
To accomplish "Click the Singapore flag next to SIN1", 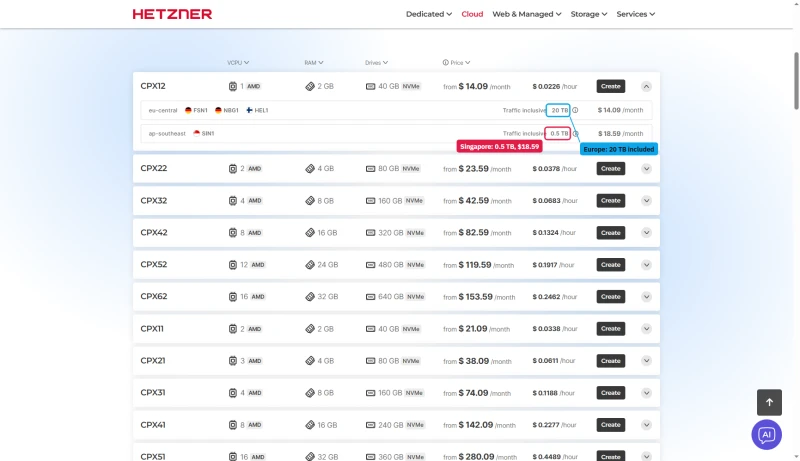I will (x=196, y=134).
